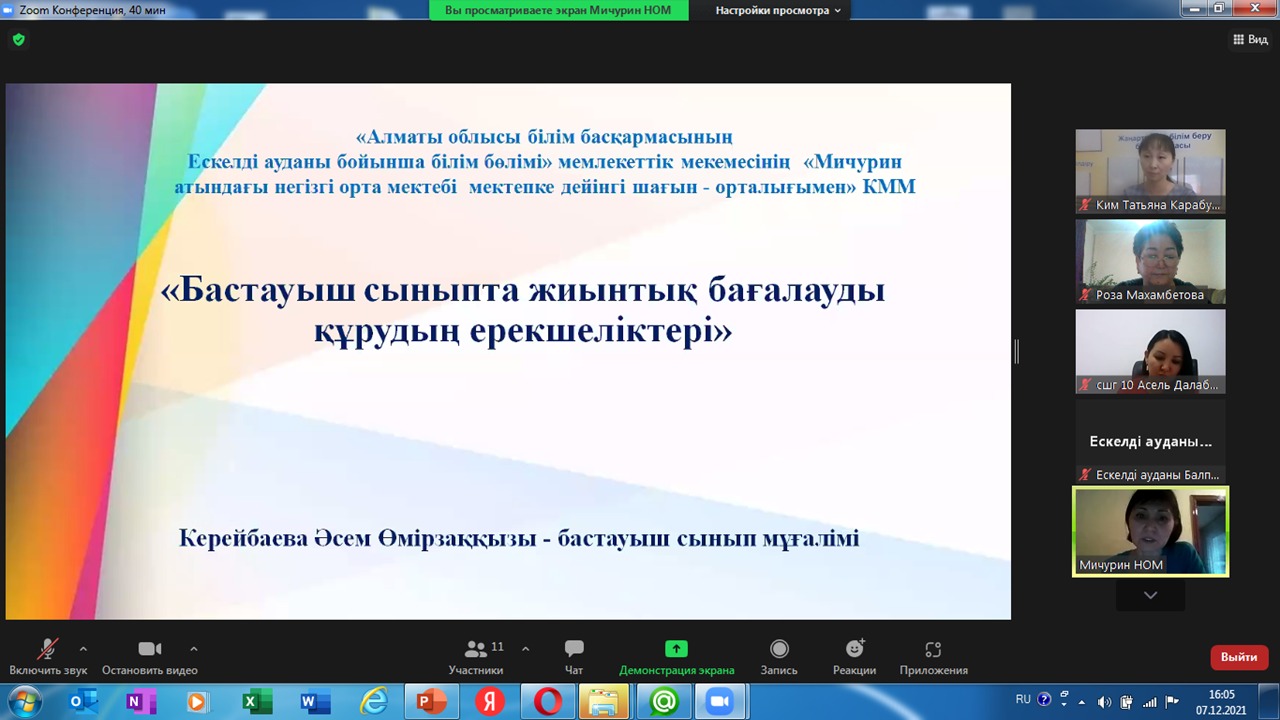The height and width of the screenshot is (720, 1280).
Task: Open the Вид view layout menu
Action: point(1250,39)
